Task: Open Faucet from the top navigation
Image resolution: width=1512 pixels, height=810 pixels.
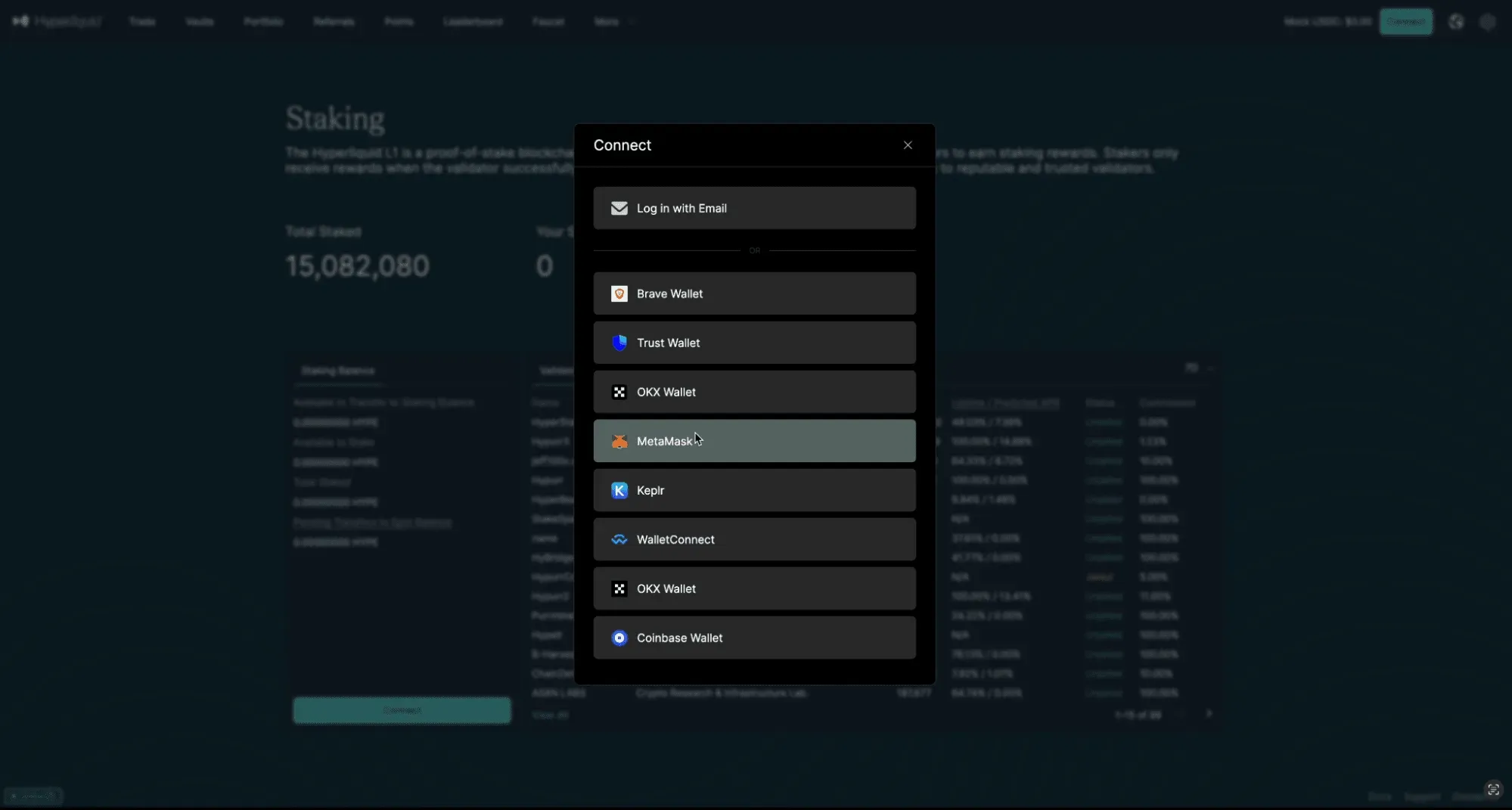Action: pos(548,22)
